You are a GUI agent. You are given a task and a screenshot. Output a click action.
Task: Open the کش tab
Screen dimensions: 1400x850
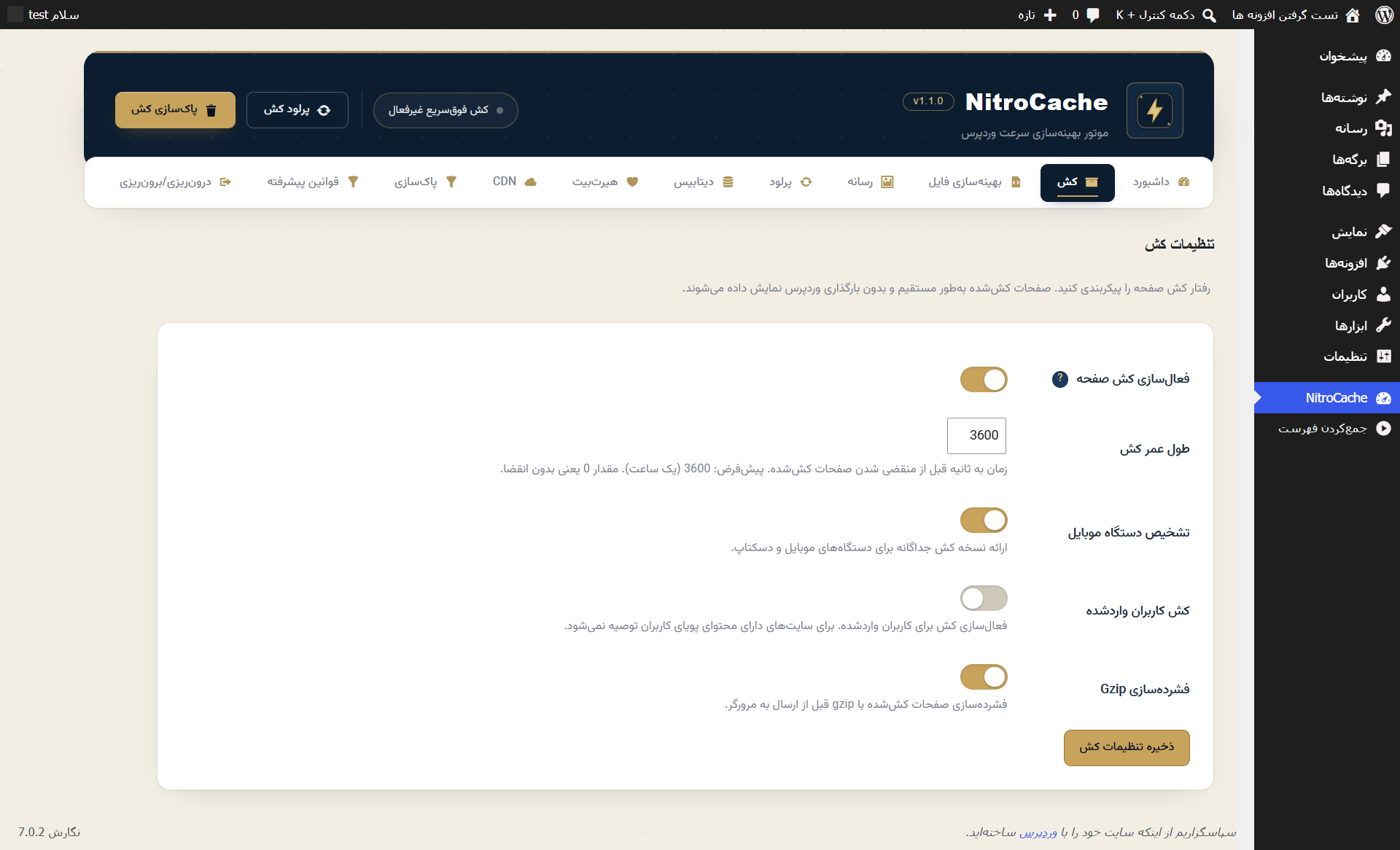(x=1077, y=182)
